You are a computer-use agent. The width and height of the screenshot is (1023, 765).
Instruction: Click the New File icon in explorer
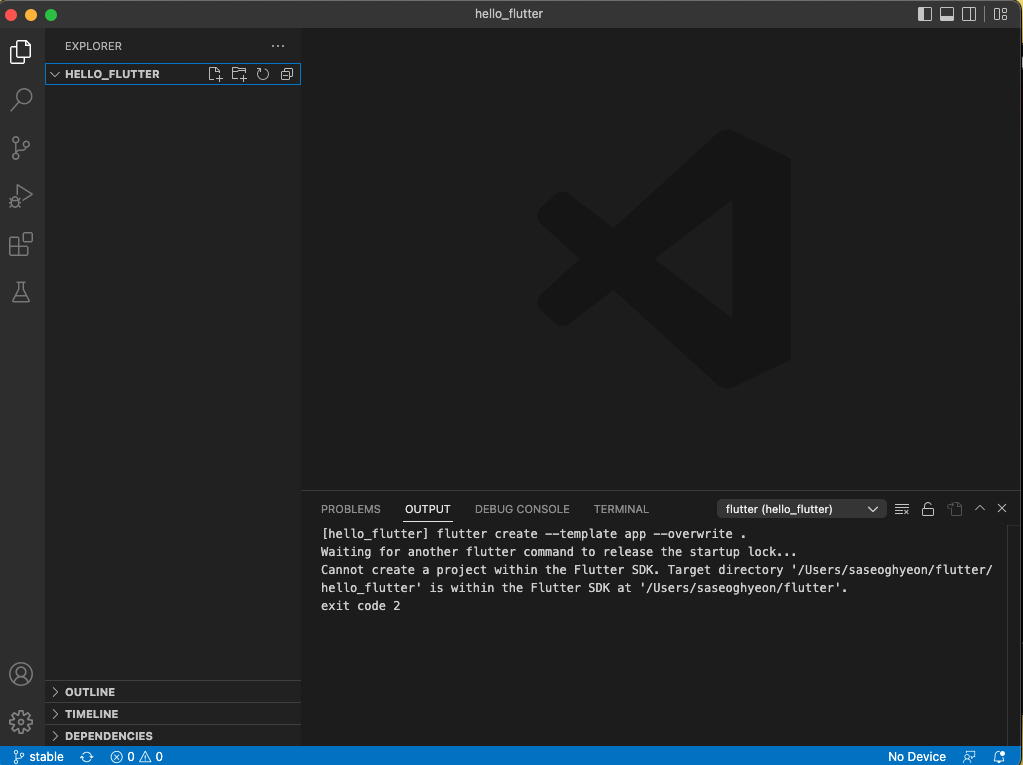215,74
